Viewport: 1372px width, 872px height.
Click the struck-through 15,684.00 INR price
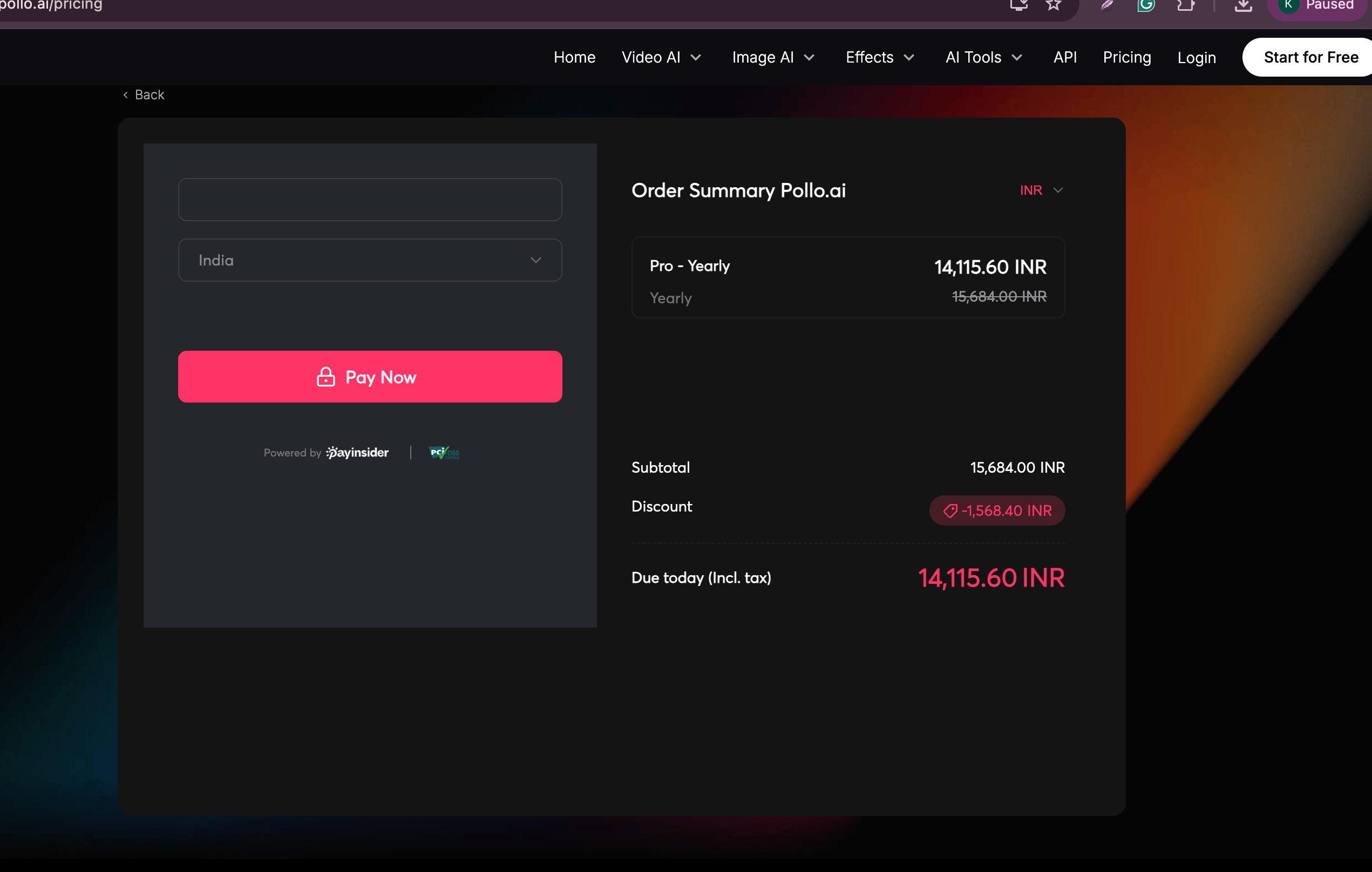[x=999, y=296]
